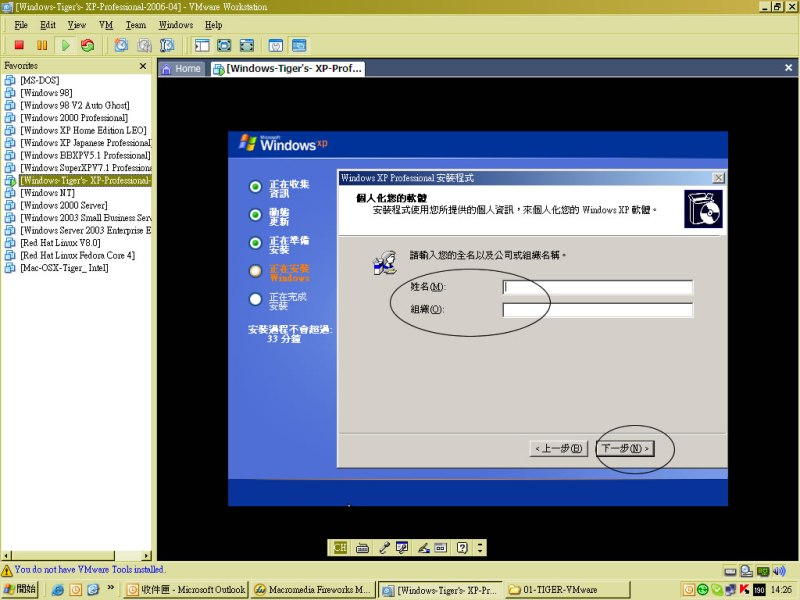This screenshot has width=800, height=600.
Task: Open the Edit menu
Action: (x=47, y=25)
